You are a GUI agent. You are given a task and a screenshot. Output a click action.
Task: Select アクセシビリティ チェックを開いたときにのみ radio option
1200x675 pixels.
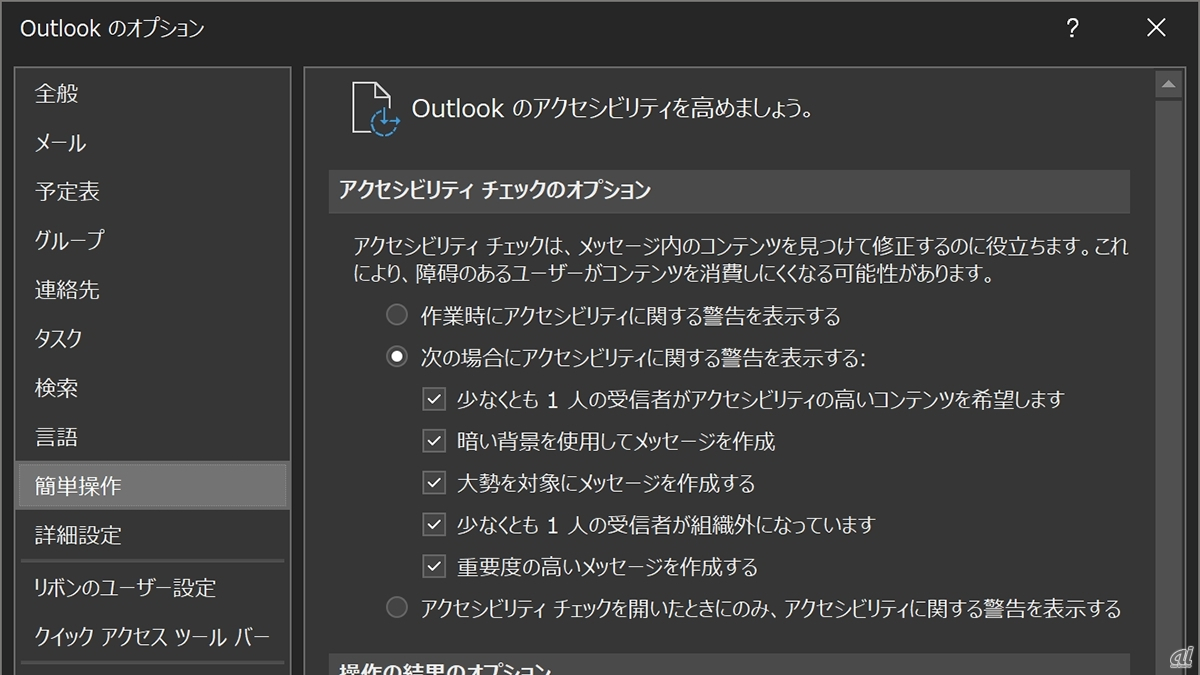(397, 608)
